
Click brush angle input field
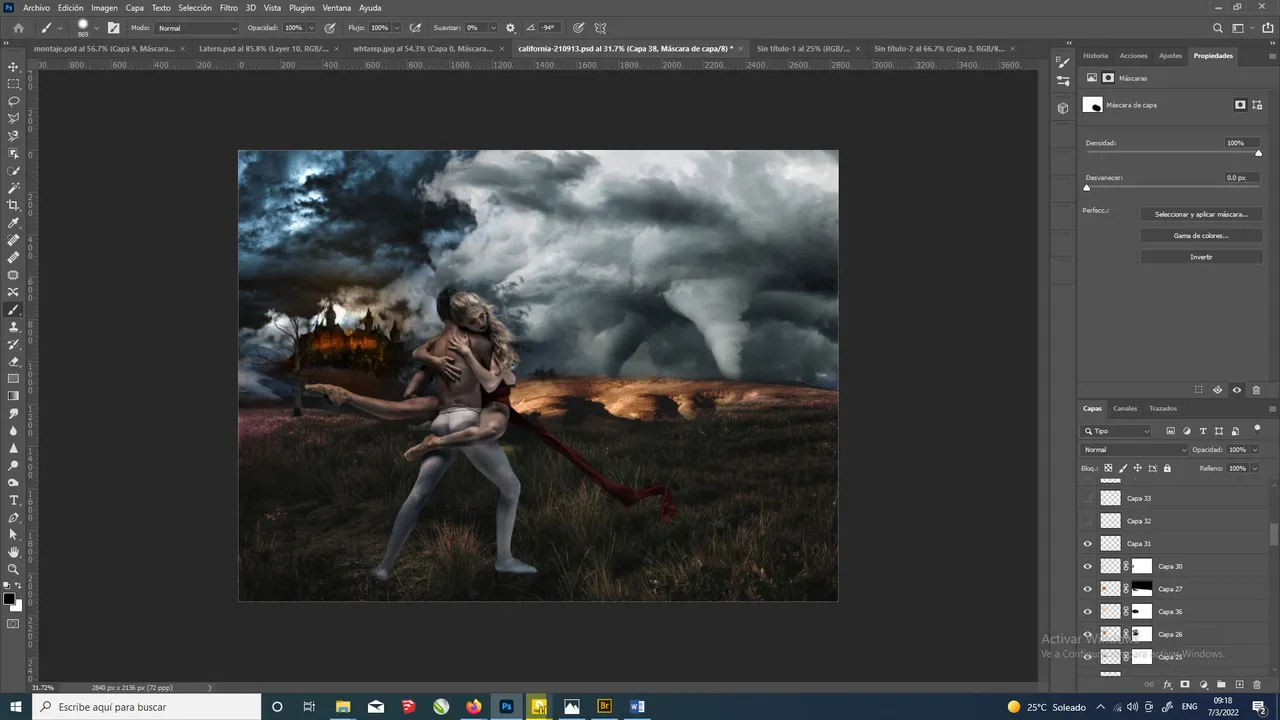pyautogui.click(x=548, y=28)
